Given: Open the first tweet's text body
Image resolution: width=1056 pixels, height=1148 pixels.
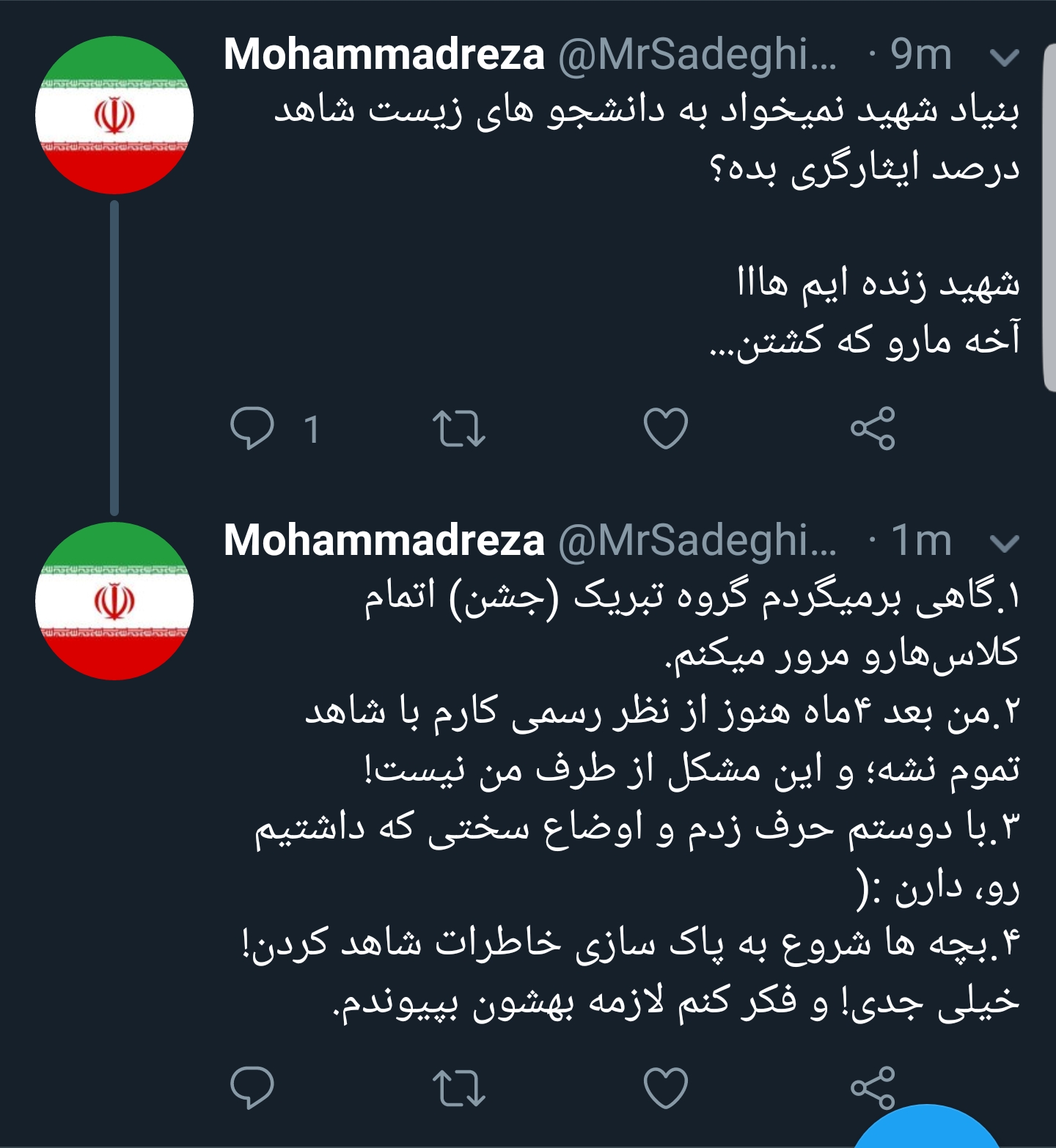Looking at the screenshot, I should [645, 227].
